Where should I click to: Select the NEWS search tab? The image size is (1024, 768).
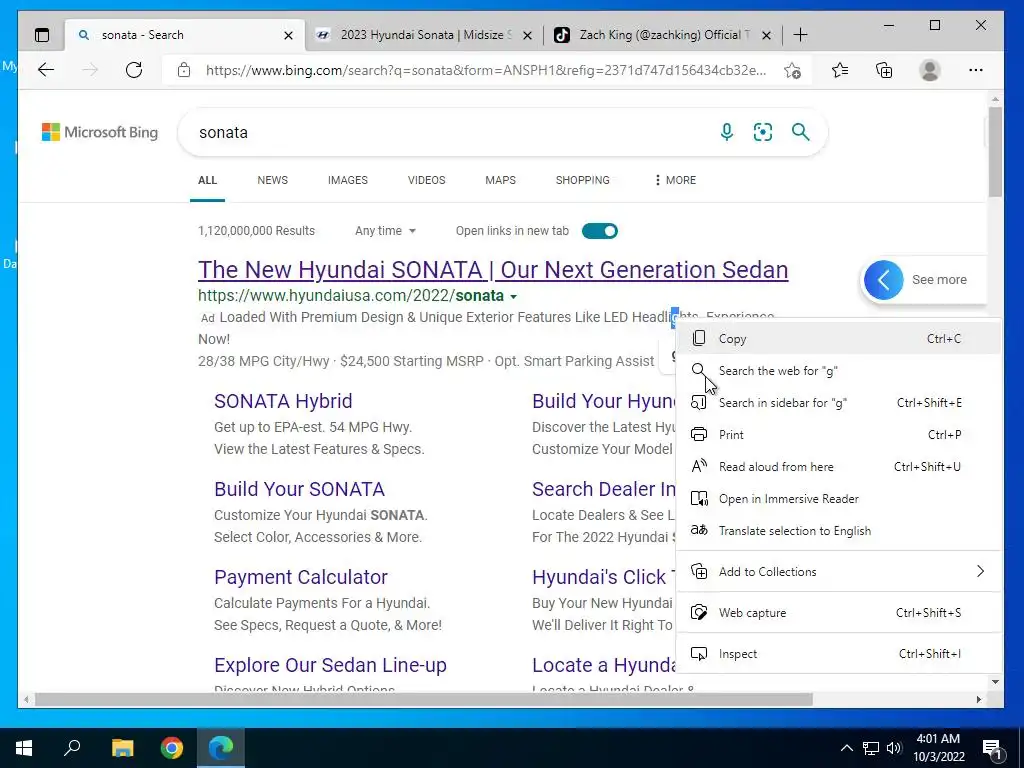(272, 180)
